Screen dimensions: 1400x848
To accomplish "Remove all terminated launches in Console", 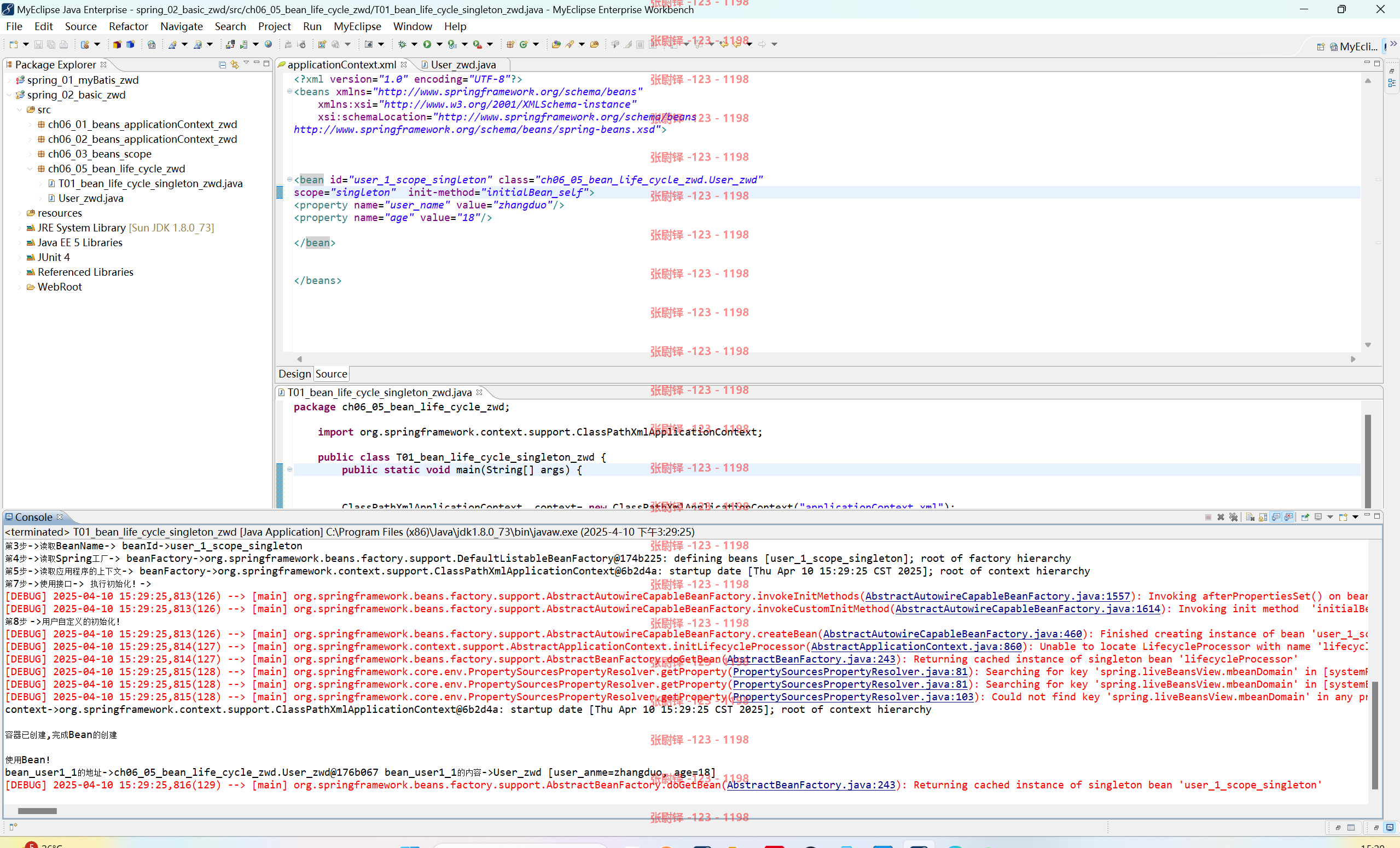I will [1233, 516].
